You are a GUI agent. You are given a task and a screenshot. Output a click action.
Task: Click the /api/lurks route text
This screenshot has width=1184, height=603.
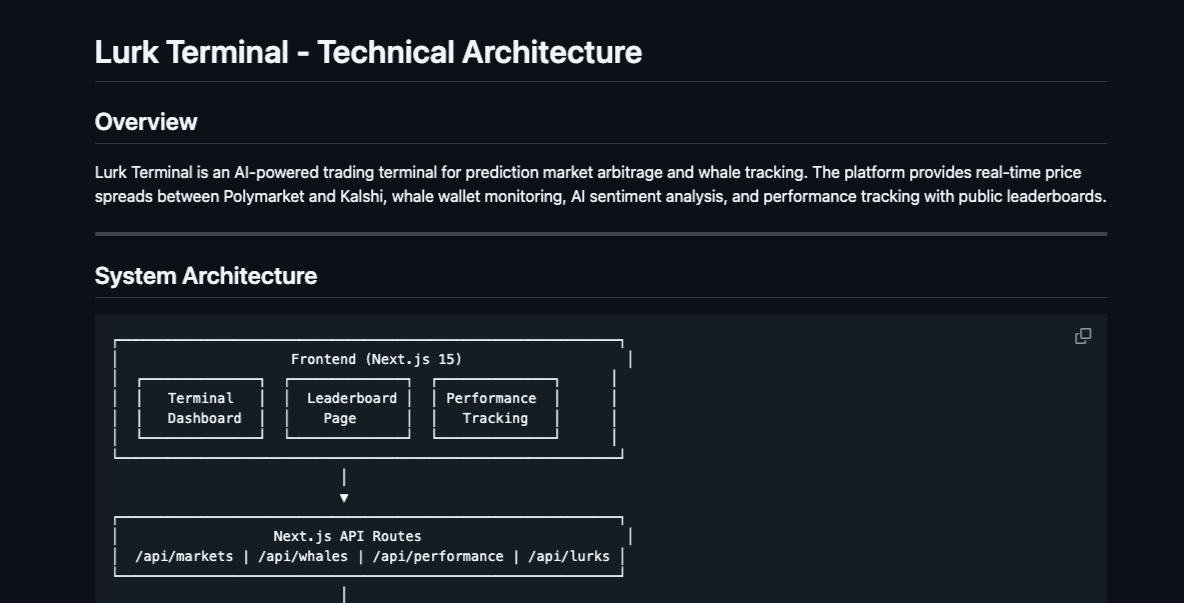[x=569, y=556]
